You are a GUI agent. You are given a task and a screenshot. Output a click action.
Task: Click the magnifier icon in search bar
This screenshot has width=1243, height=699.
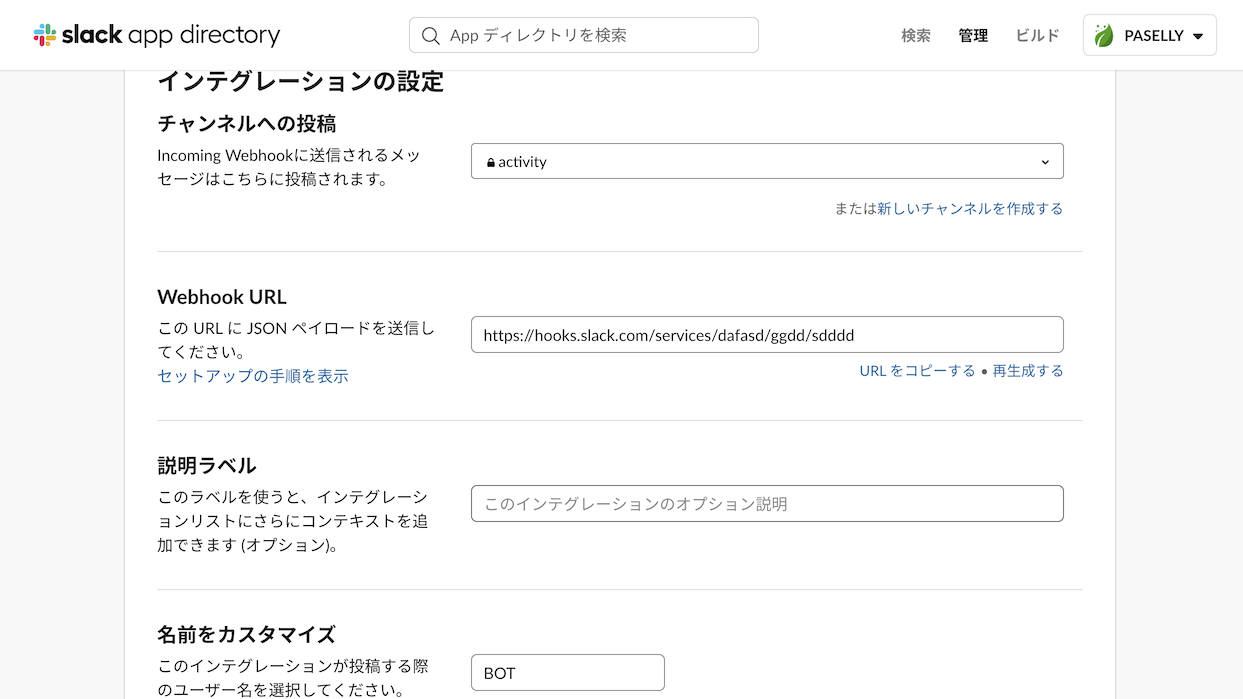431,36
